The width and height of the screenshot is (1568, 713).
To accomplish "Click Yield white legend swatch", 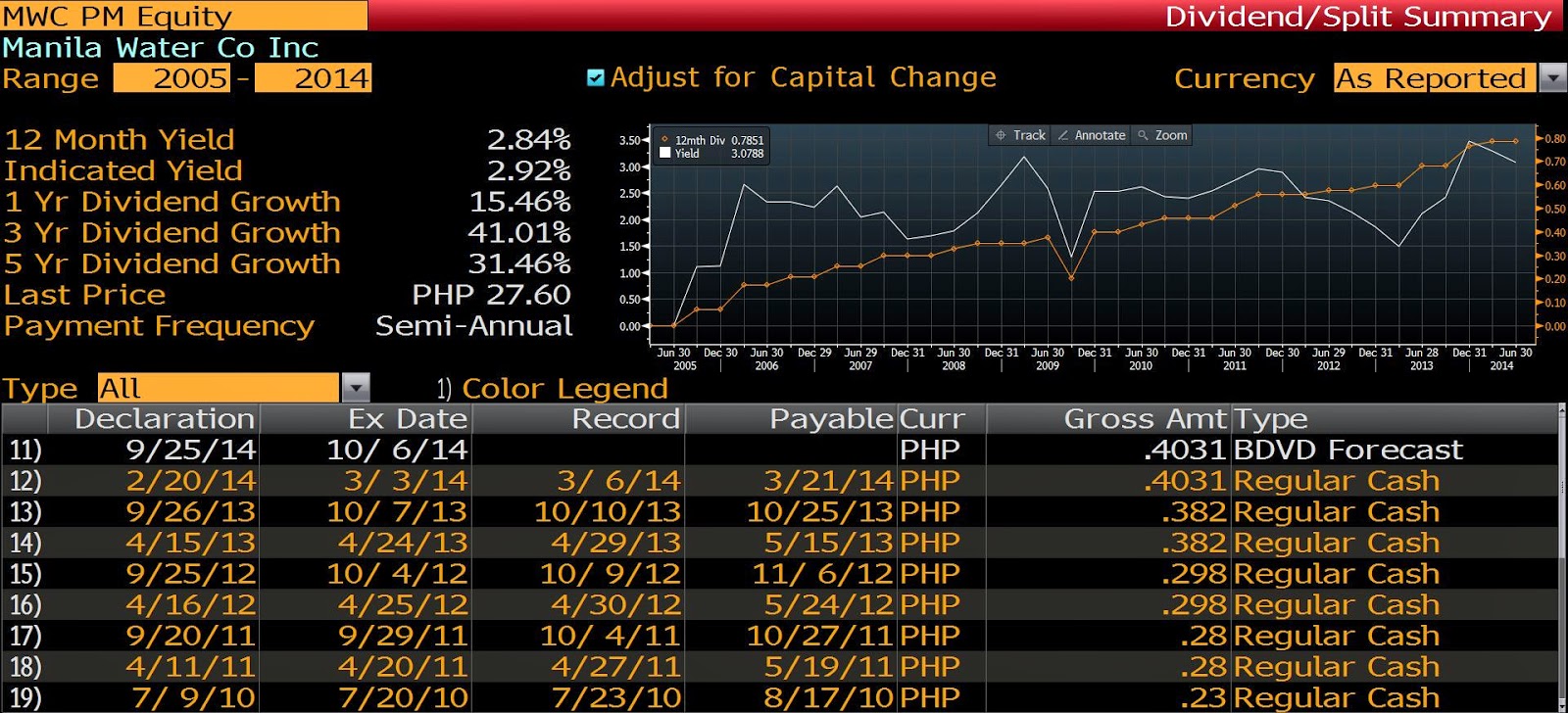I will pos(665,153).
